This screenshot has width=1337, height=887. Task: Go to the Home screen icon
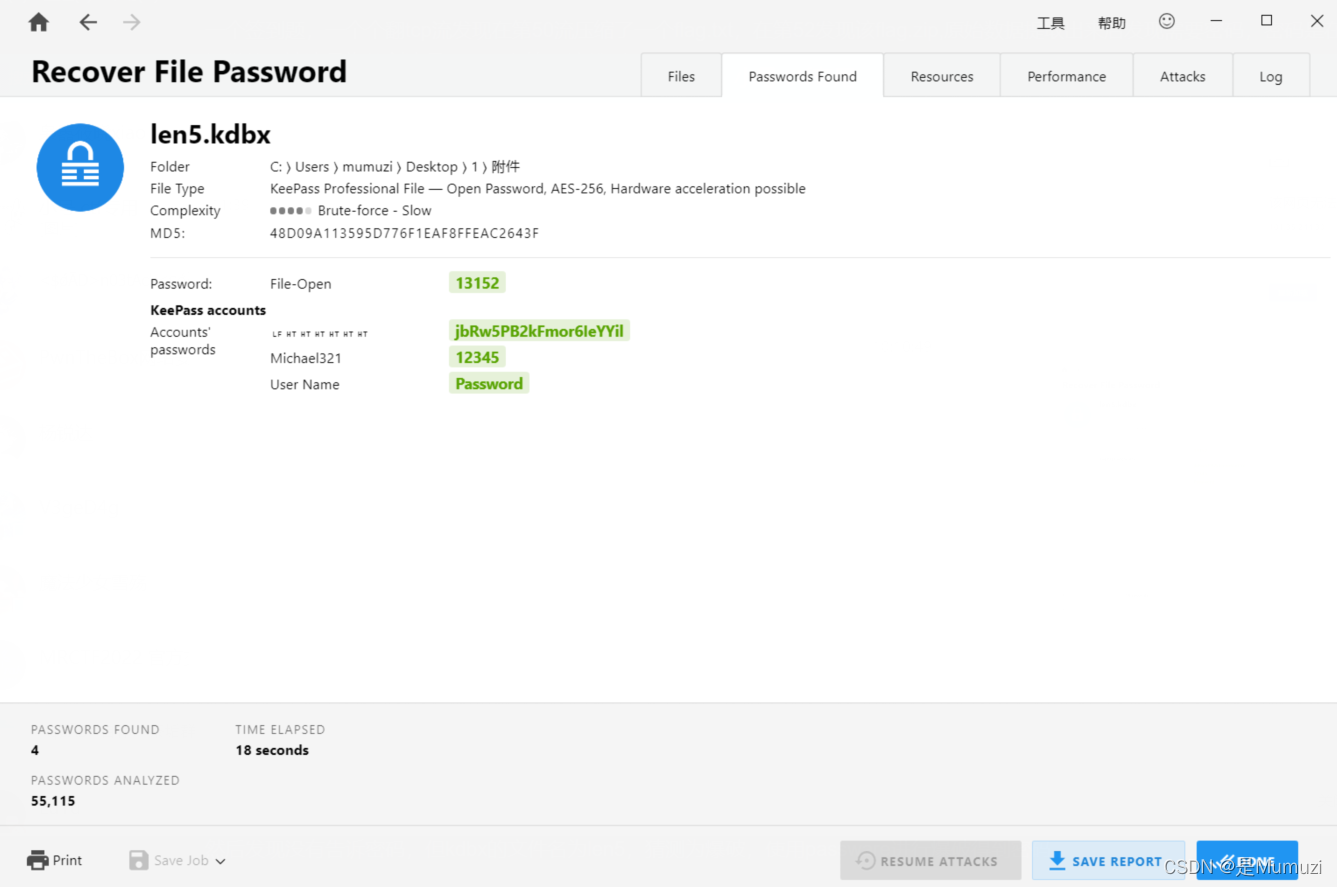(39, 22)
